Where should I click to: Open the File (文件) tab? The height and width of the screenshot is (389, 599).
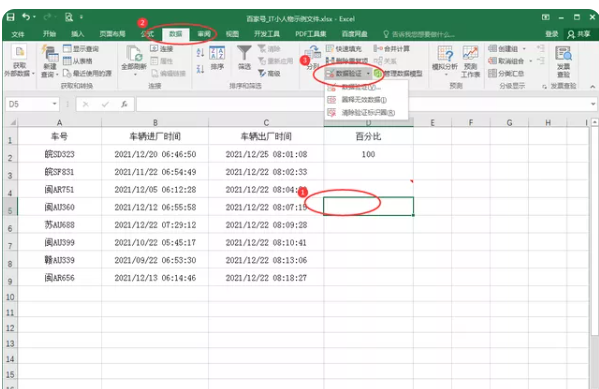18,34
